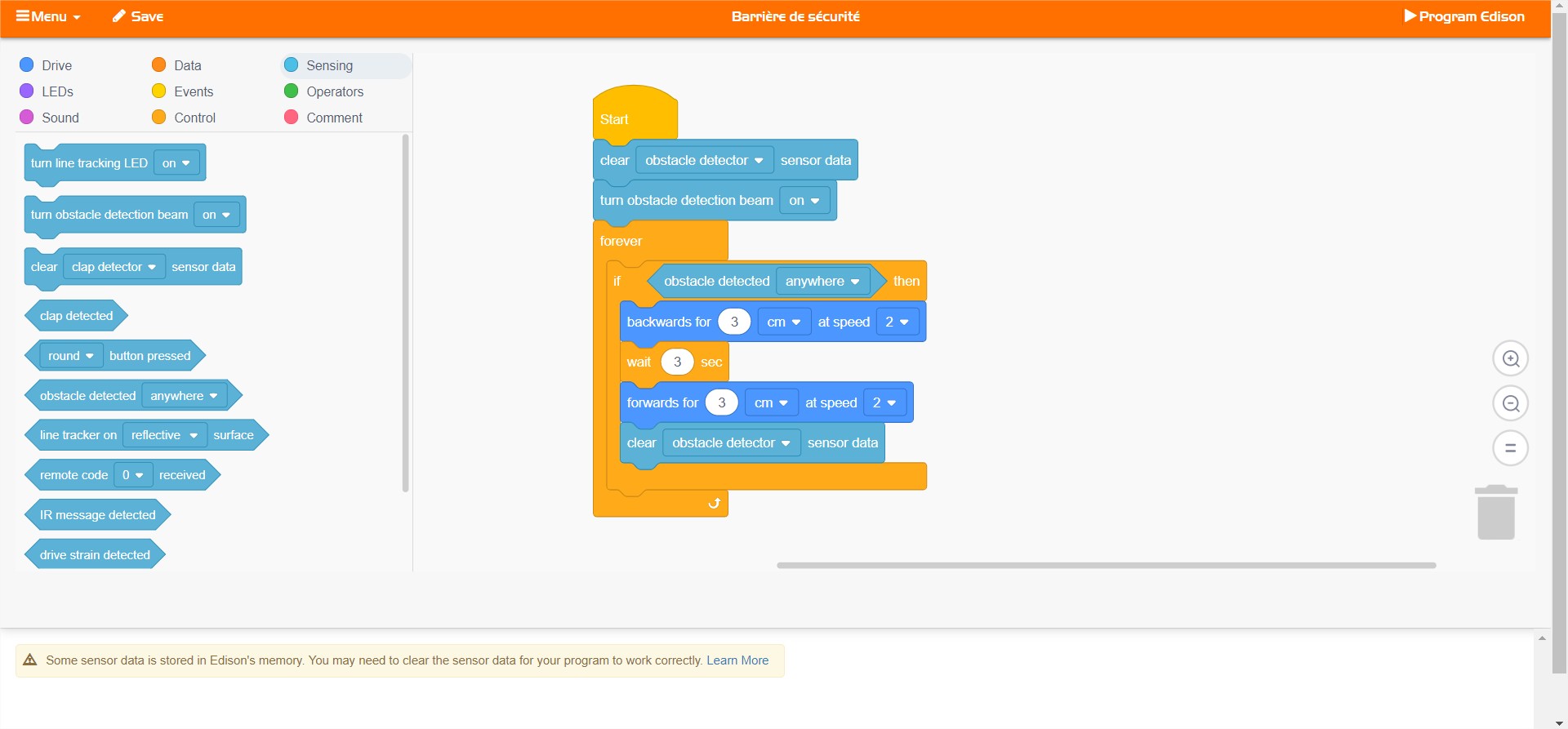
Task: Expand forwards block cm unit dropdown
Action: click(x=771, y=403)
